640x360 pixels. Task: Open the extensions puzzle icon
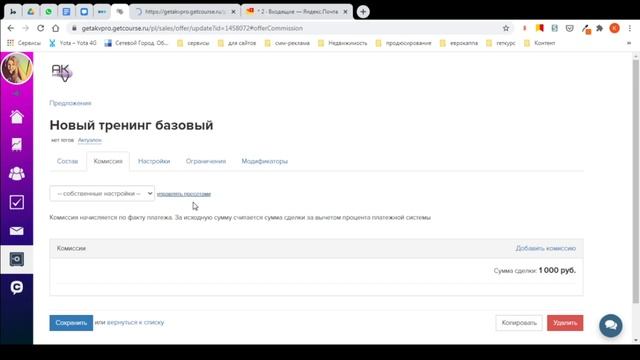click(600, 28)
